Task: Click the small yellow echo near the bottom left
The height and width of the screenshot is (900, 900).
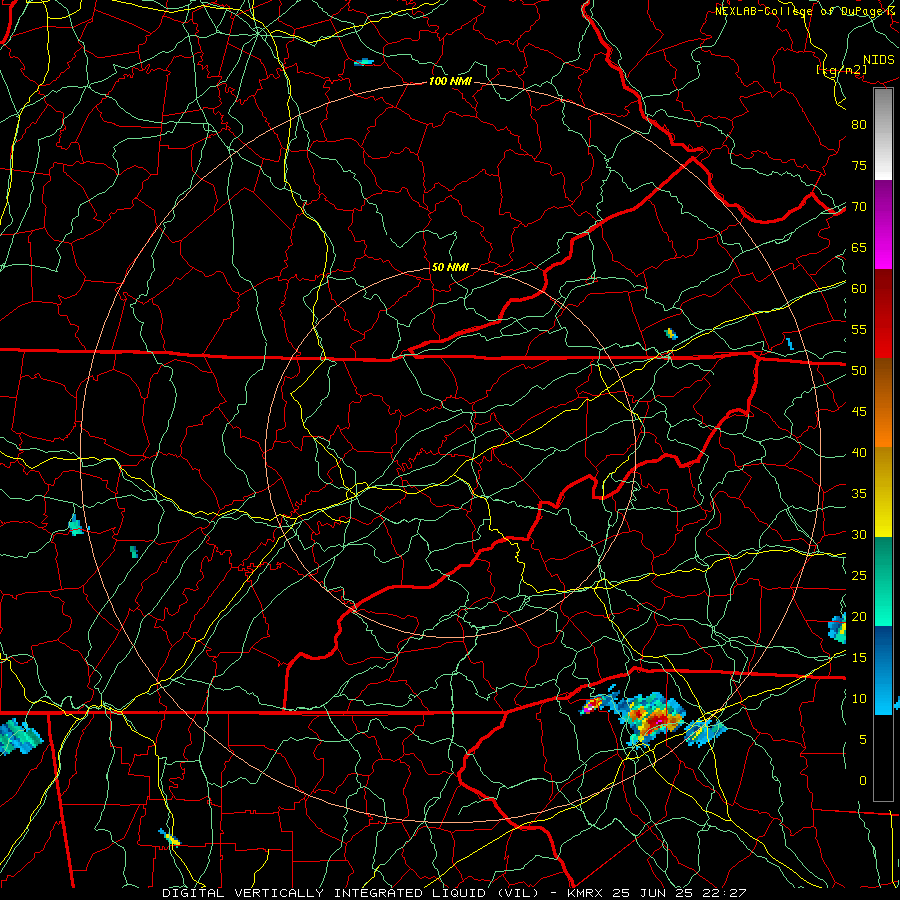Action: pyautogui.click(x=169, y=838)
